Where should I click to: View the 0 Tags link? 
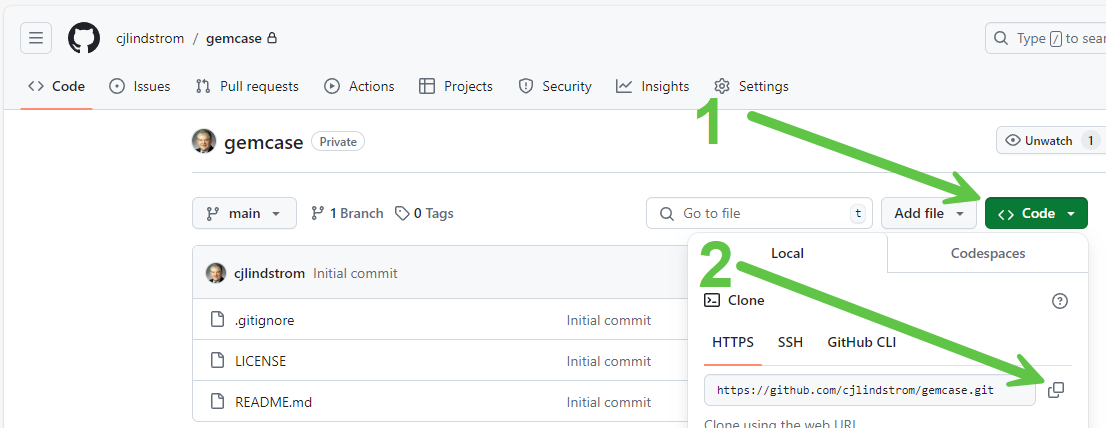pos(424,213)
